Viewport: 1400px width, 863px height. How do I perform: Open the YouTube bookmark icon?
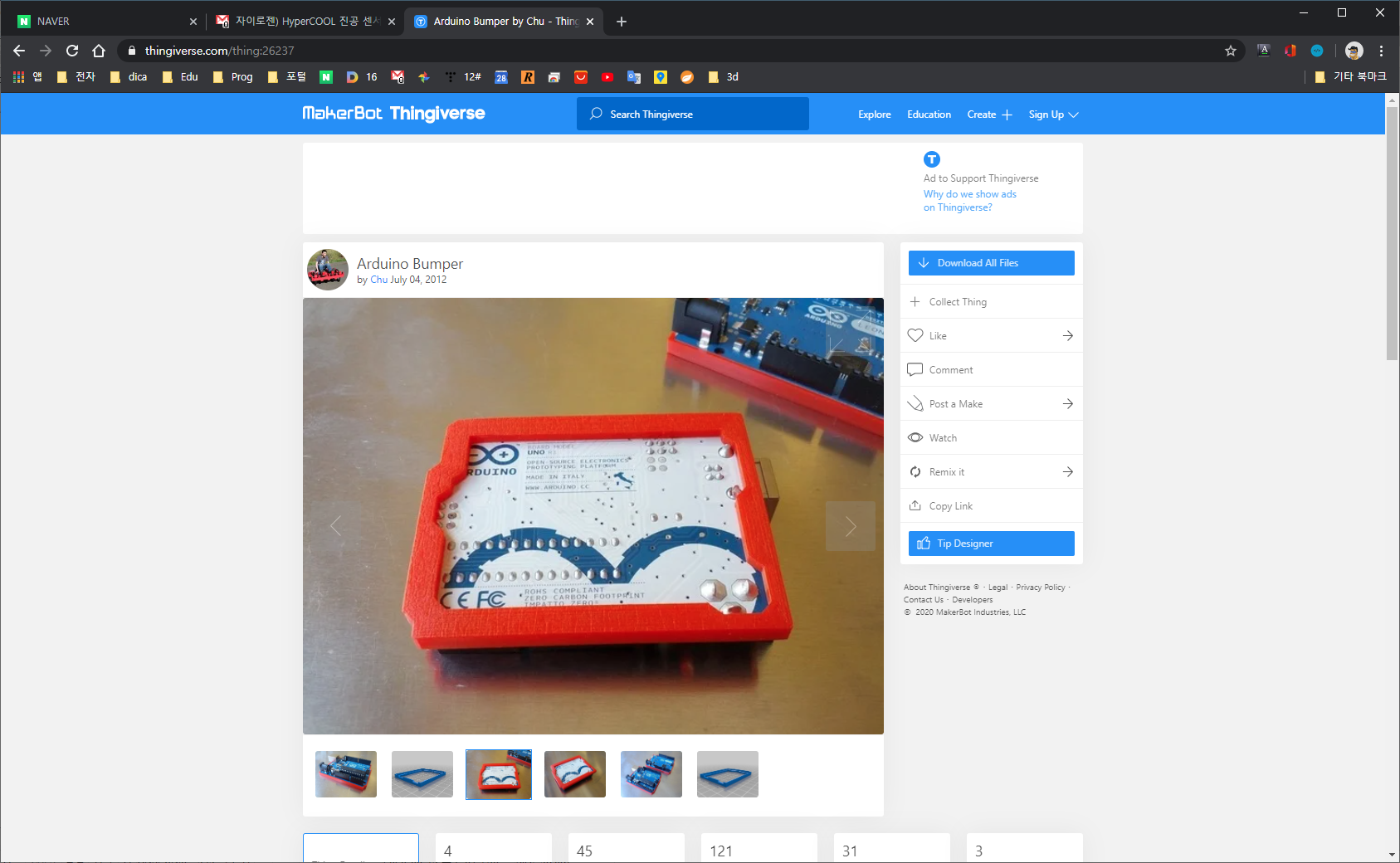point(607,77)
